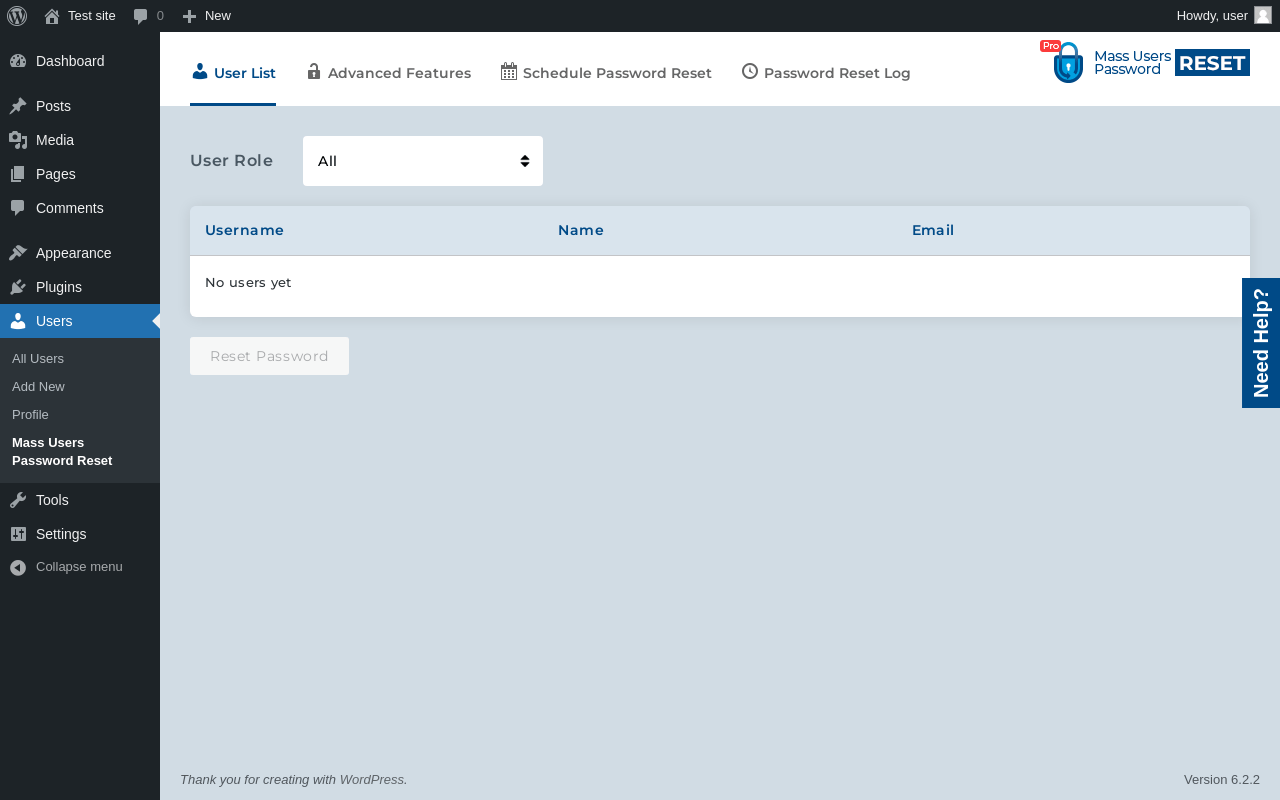
Task: Click the WordPress link in footer
Action: pyautogui.click(x=372, y=780)
